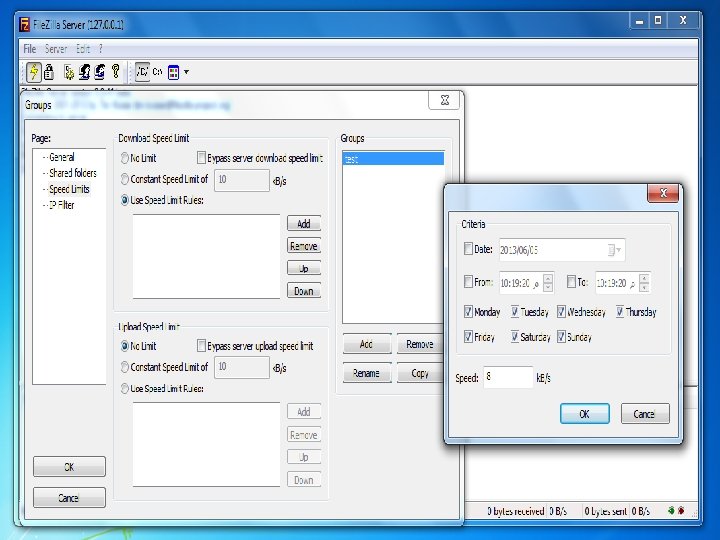The height and width of the screenshot is (540, 720).
Task: Select the General page in Groups dialog
Action: click(x=62, y=157)
